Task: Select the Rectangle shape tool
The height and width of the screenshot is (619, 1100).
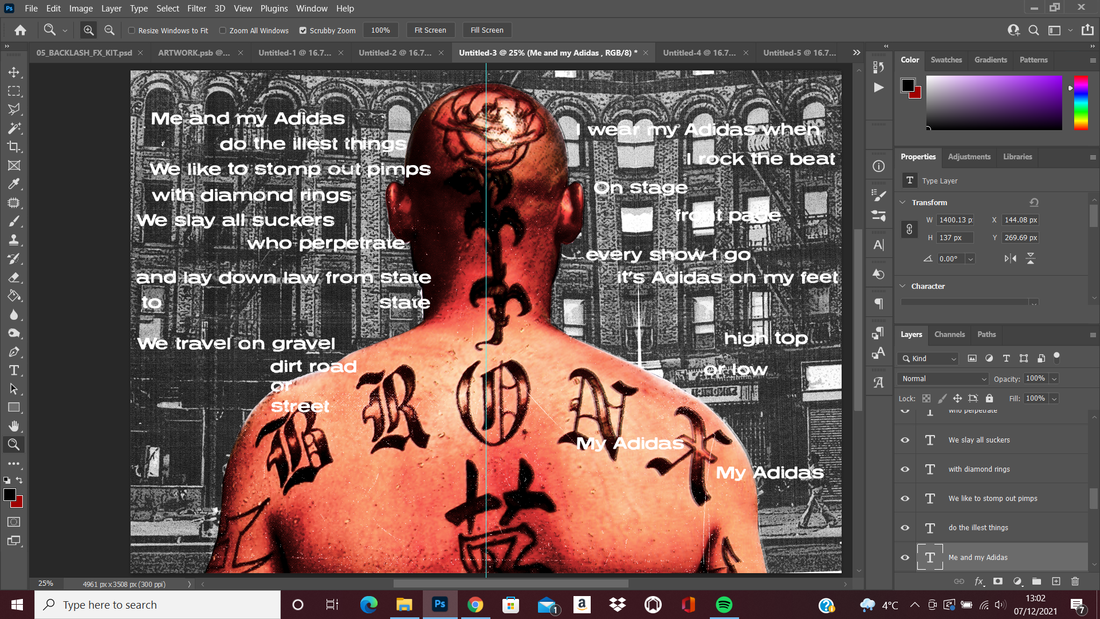Action: coord(14,408)
